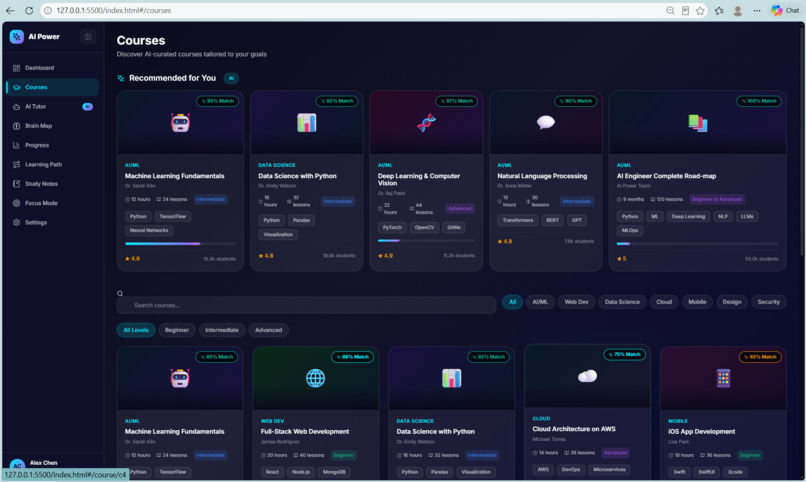
Task: Filter courses by Data Science category
Action: [622, 302]
